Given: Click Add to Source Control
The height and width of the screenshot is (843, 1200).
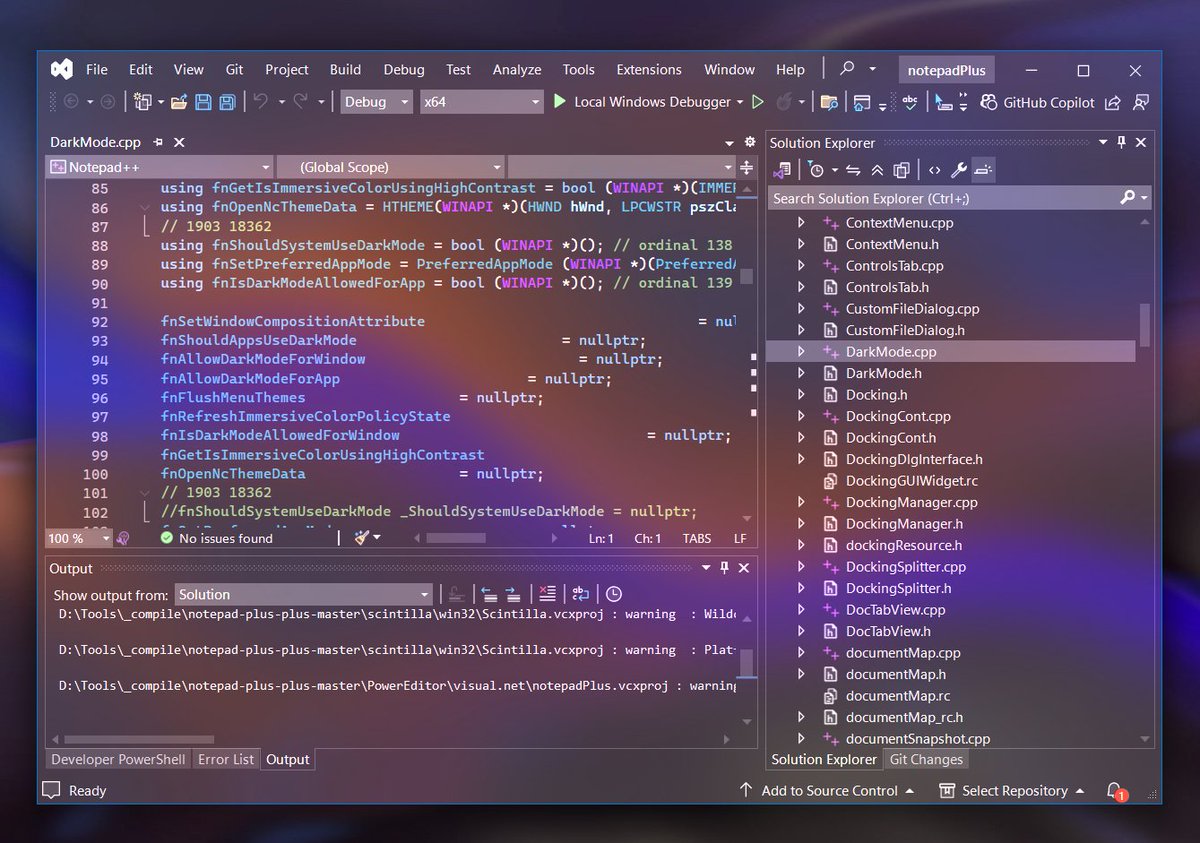Looking at the screenshot, I should [826, 791].
